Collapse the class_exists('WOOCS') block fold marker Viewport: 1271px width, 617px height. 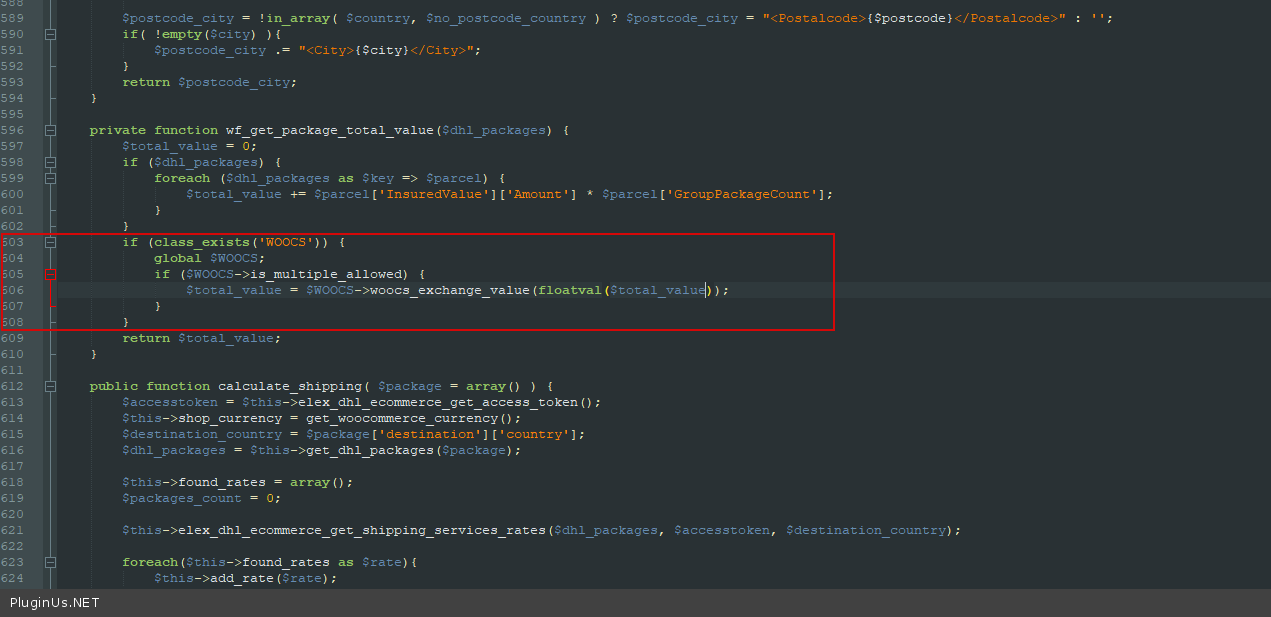(x=51, y=242)
